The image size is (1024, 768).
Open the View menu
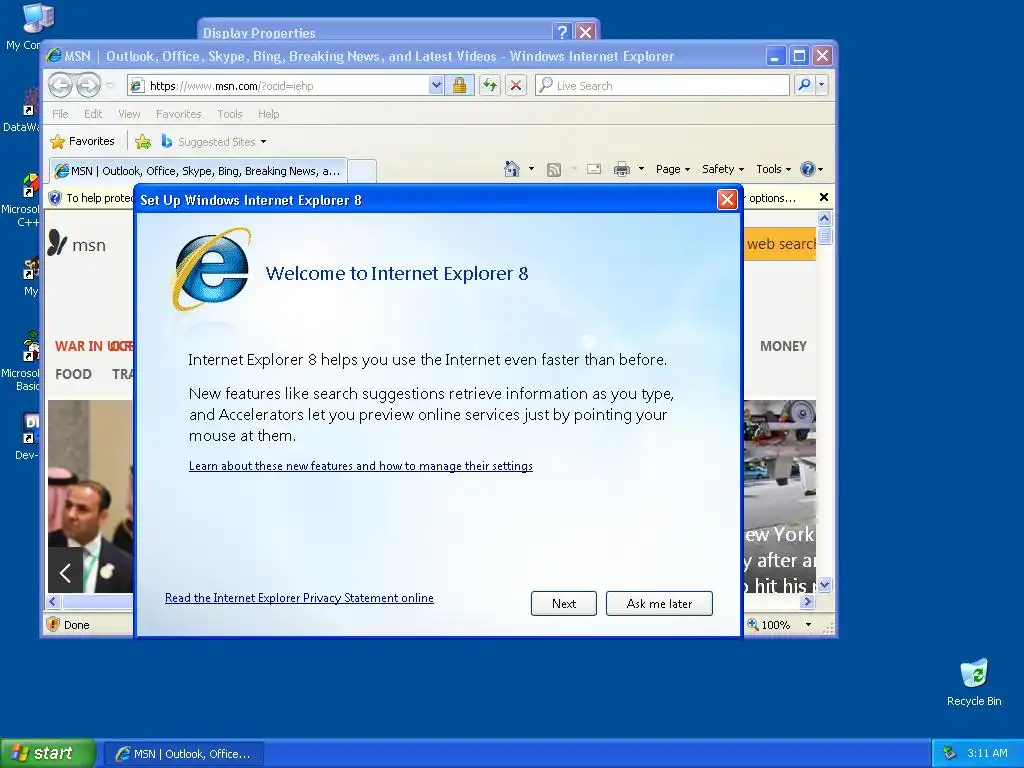[129, 114]
